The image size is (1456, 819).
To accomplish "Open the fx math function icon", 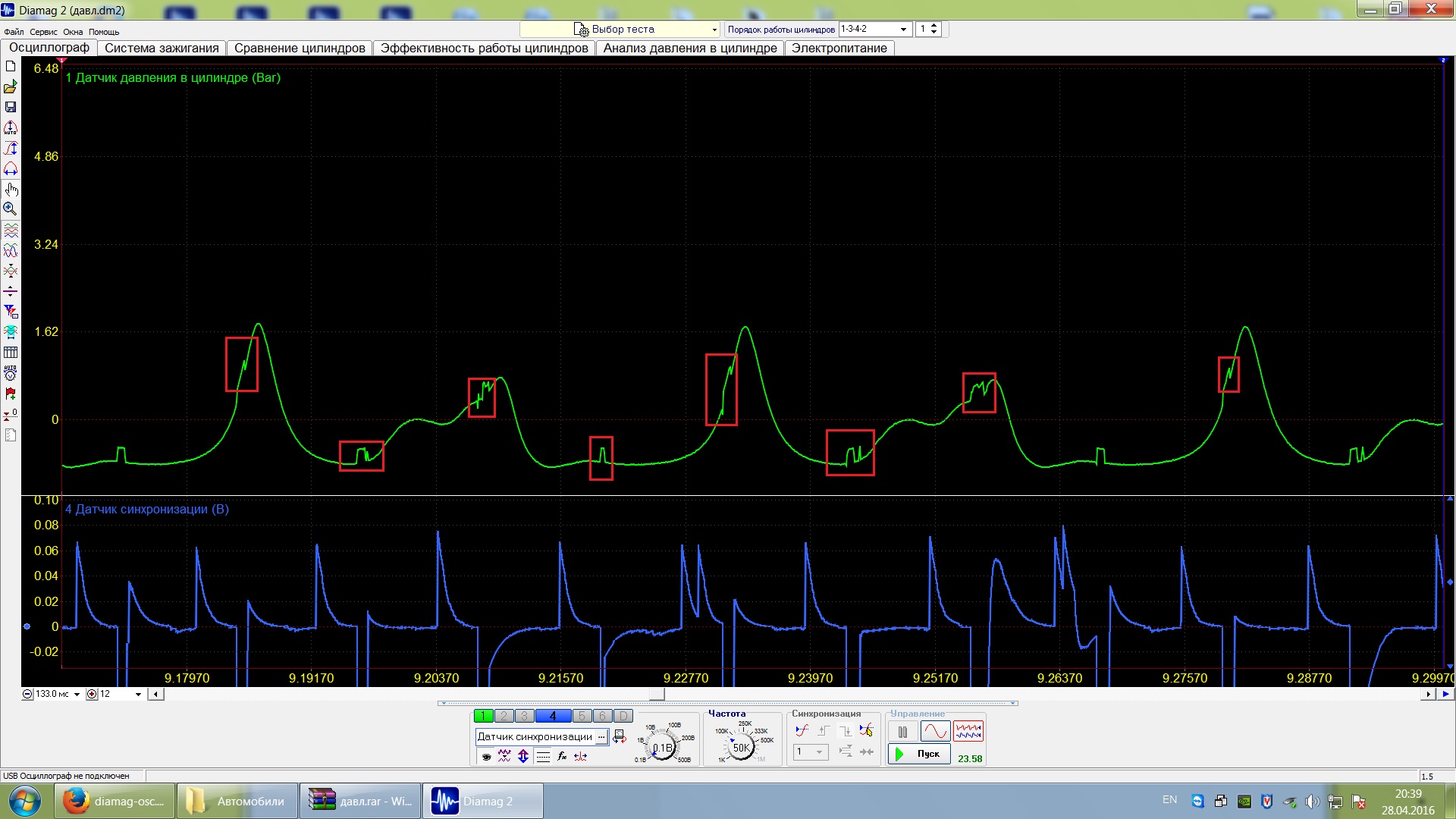I will pos(562,756).
